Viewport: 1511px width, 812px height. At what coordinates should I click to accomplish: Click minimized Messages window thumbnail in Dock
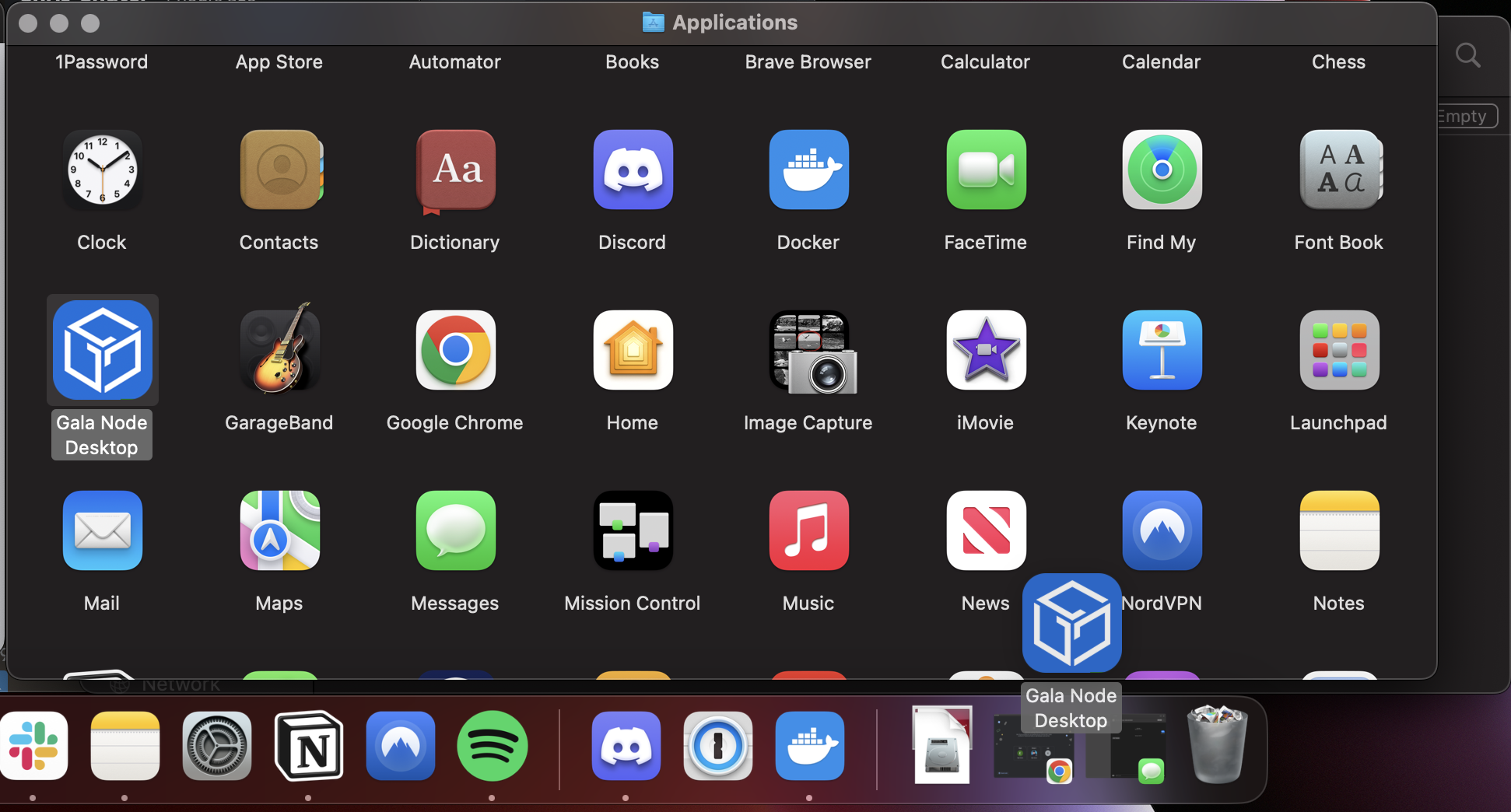pyautogui.click(x=1126, y=749)
